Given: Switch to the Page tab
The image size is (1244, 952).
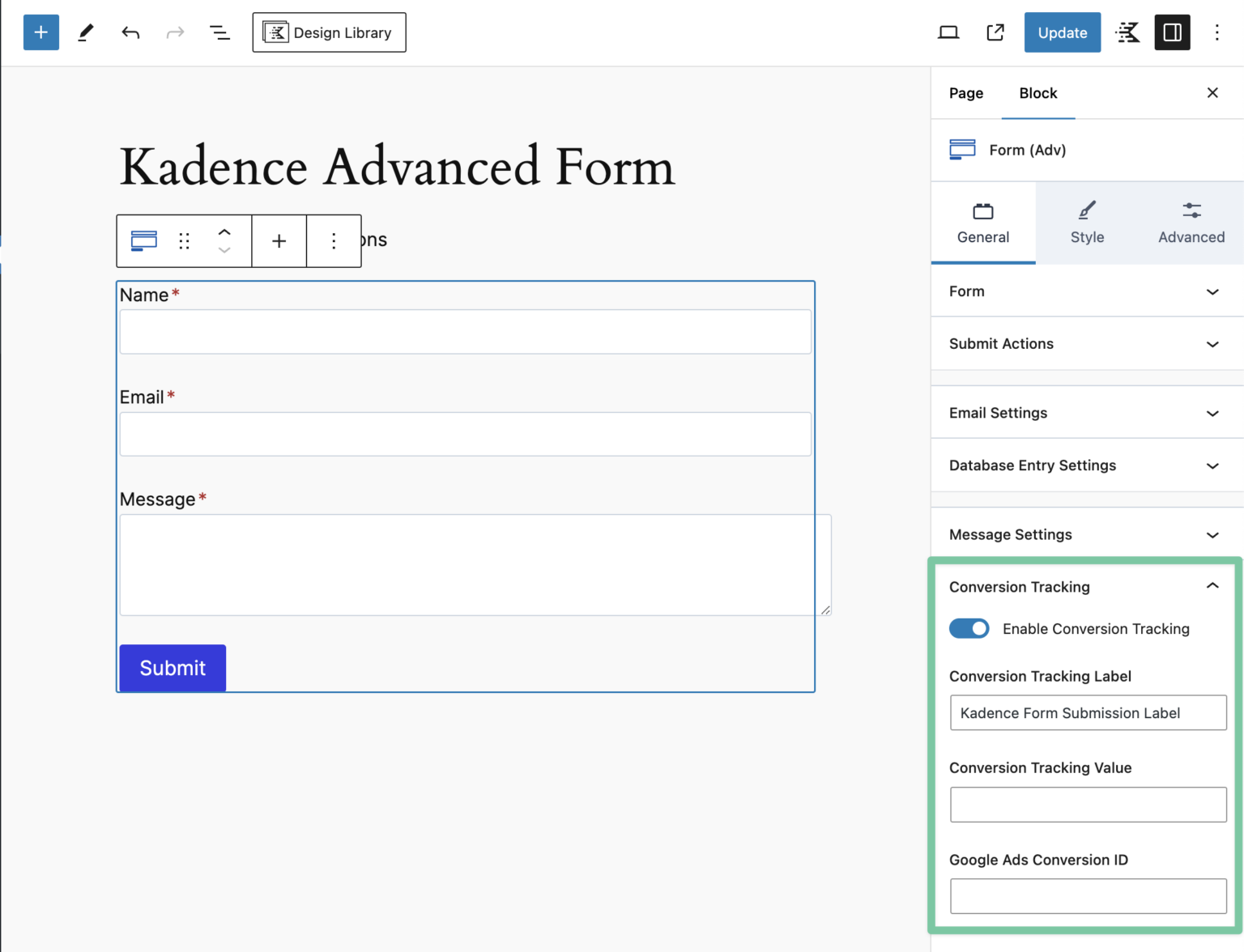Looking at the screenshot, I should coord(966,93).
